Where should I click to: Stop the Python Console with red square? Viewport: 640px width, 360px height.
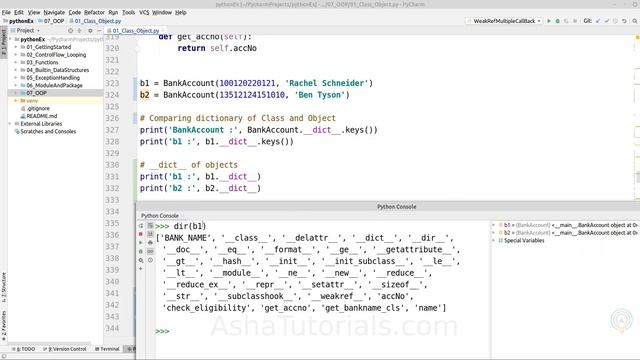[141, 234]
